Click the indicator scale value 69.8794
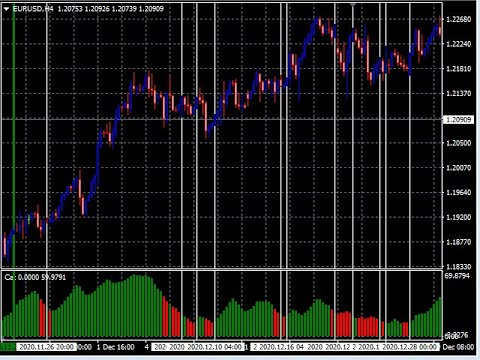480x360 pixels. tap(457, 276)
